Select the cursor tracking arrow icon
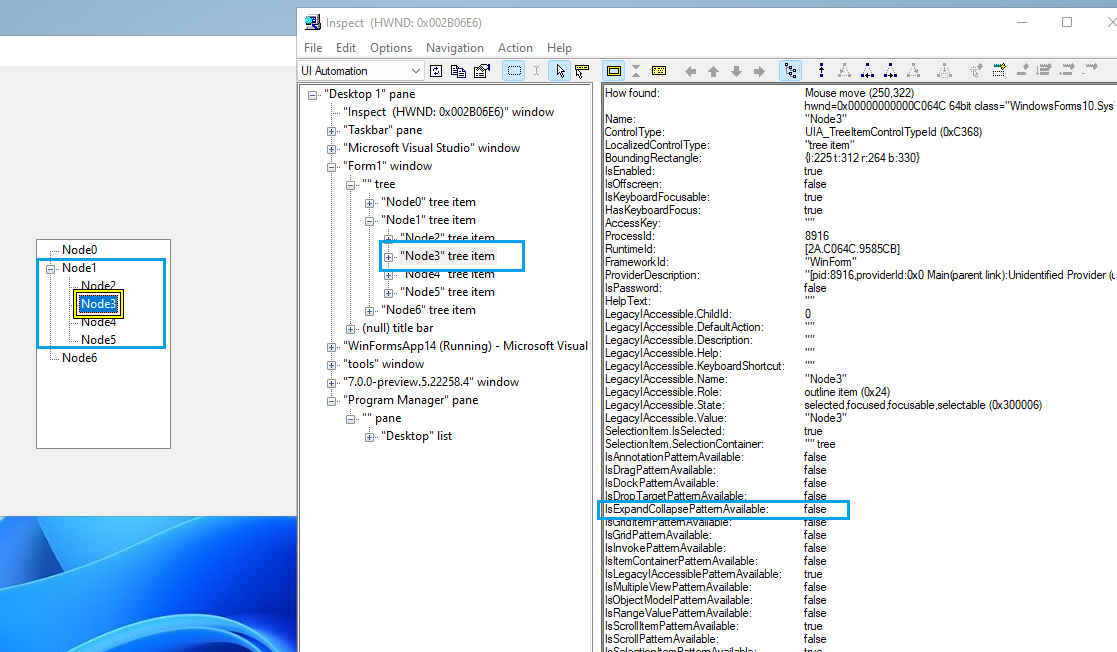Image resolution: width=1117 pixels, height=652 pixels. [x=561, y=70]
